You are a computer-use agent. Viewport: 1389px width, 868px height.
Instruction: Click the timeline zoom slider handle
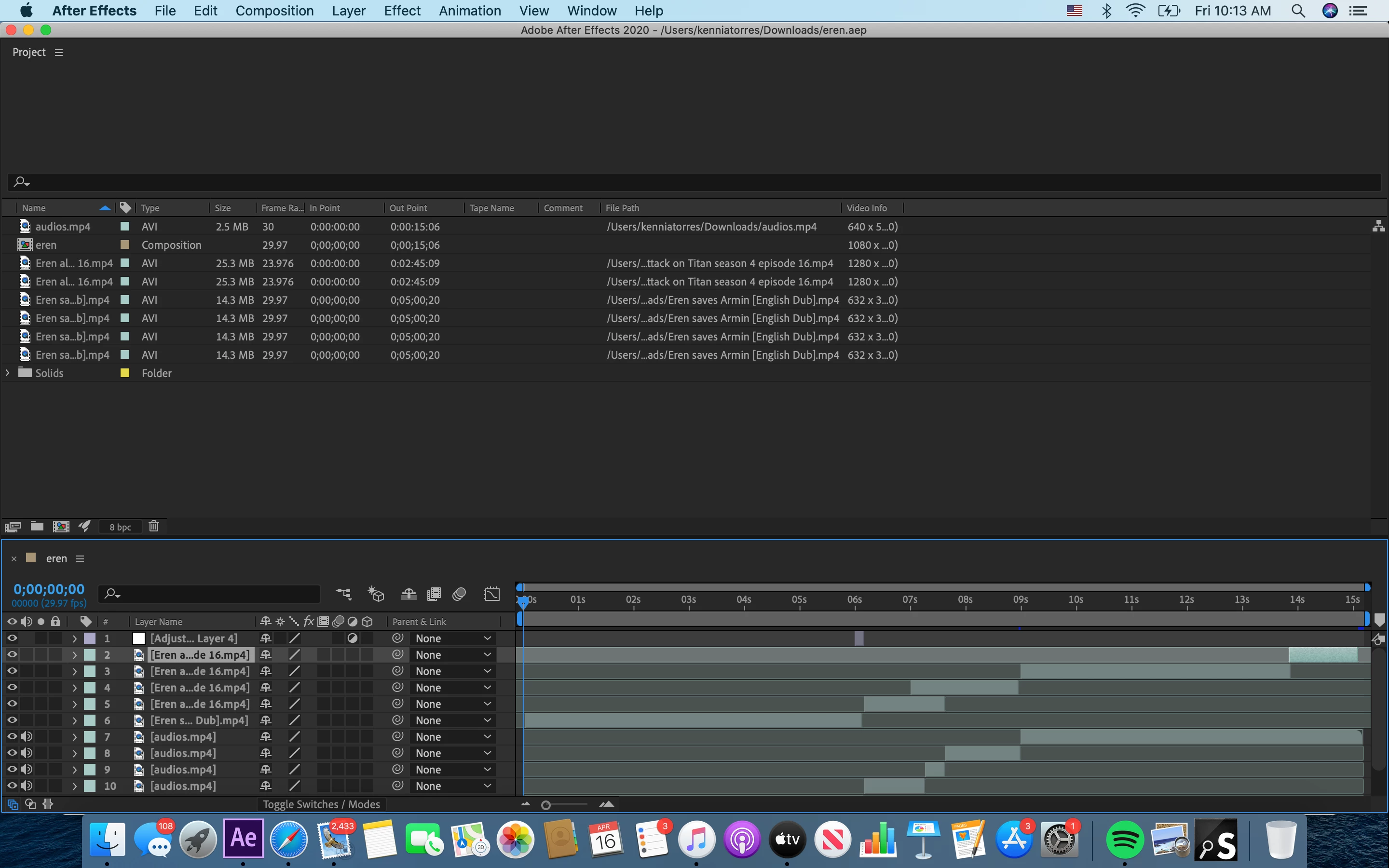coord(546,805)
